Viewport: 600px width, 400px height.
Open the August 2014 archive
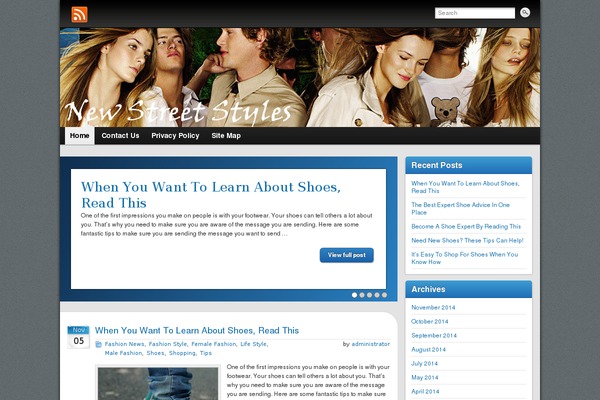[428, 349]
